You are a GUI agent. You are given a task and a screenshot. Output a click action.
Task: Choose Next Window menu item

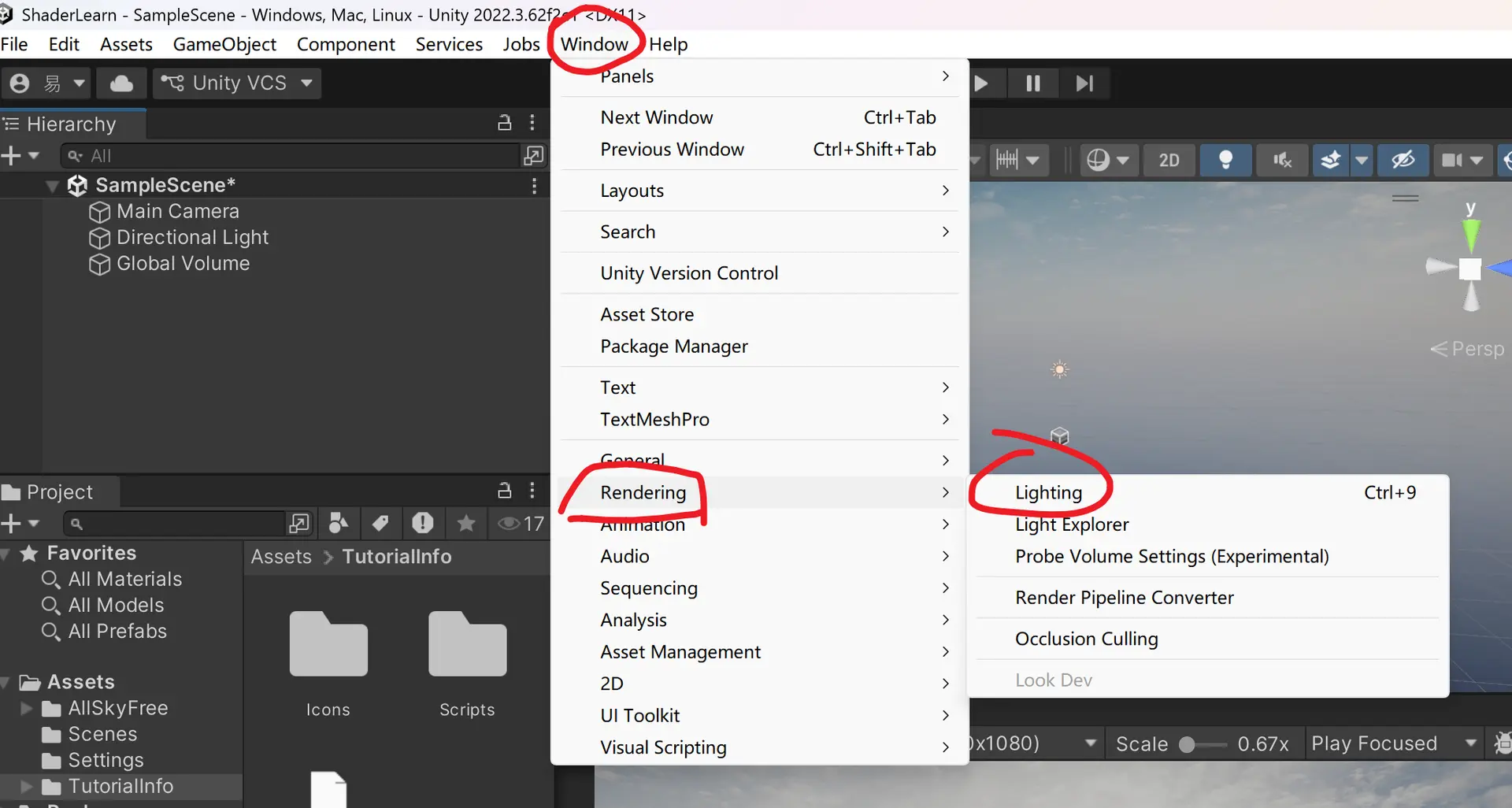tap(760, 117)
